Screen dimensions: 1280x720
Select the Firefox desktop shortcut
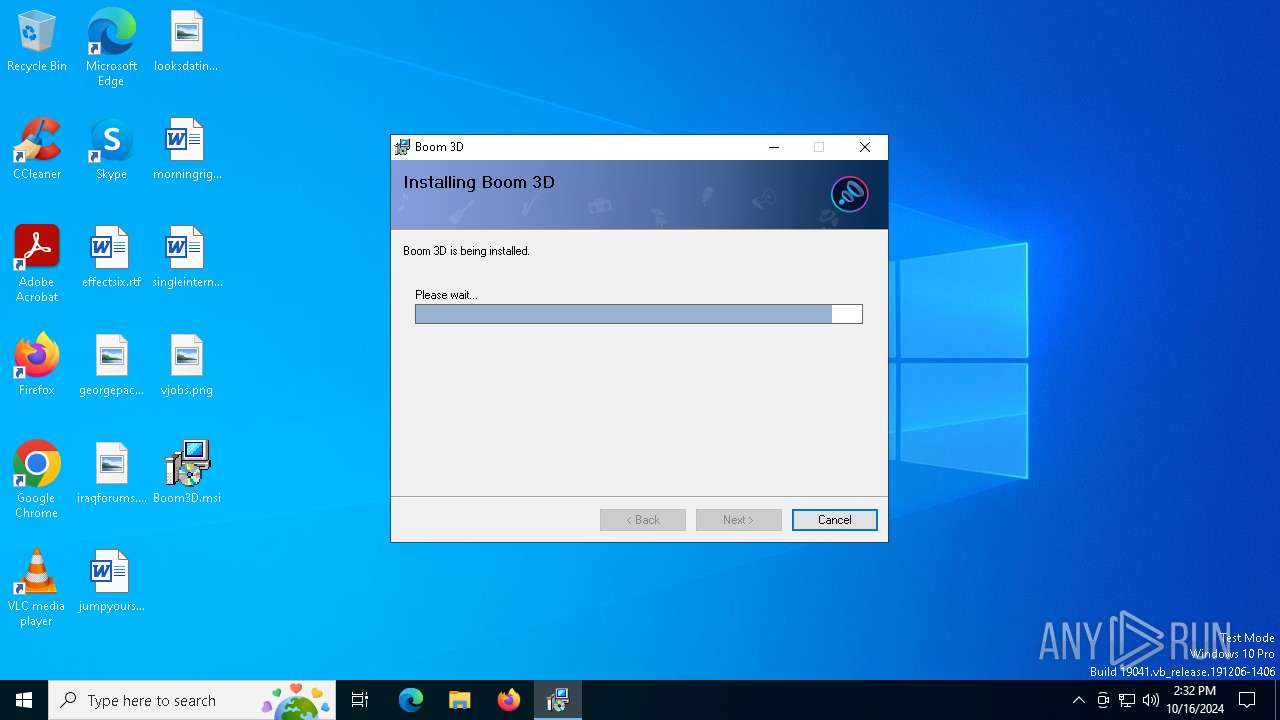click(x=37, y=366)
